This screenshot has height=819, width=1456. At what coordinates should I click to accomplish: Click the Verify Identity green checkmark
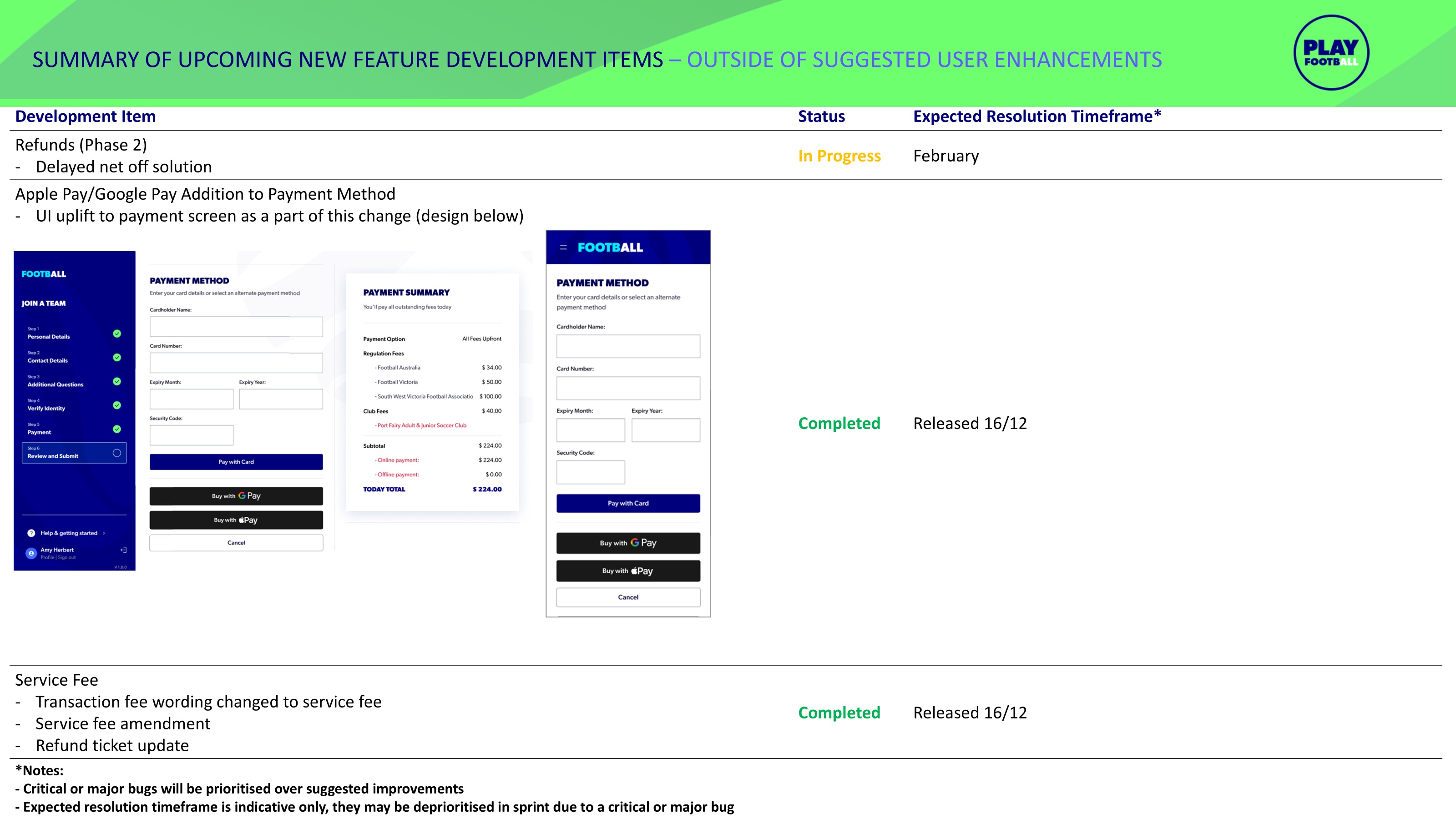click(x=117, y=405)
